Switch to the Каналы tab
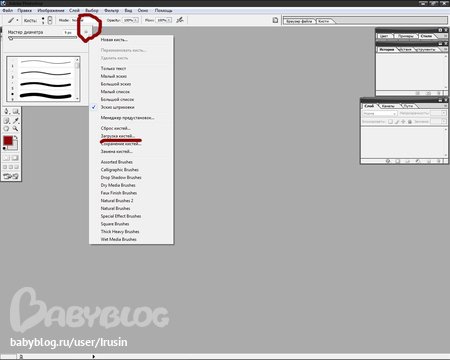Screen dimensions: 450x360 tap(388, 106)
